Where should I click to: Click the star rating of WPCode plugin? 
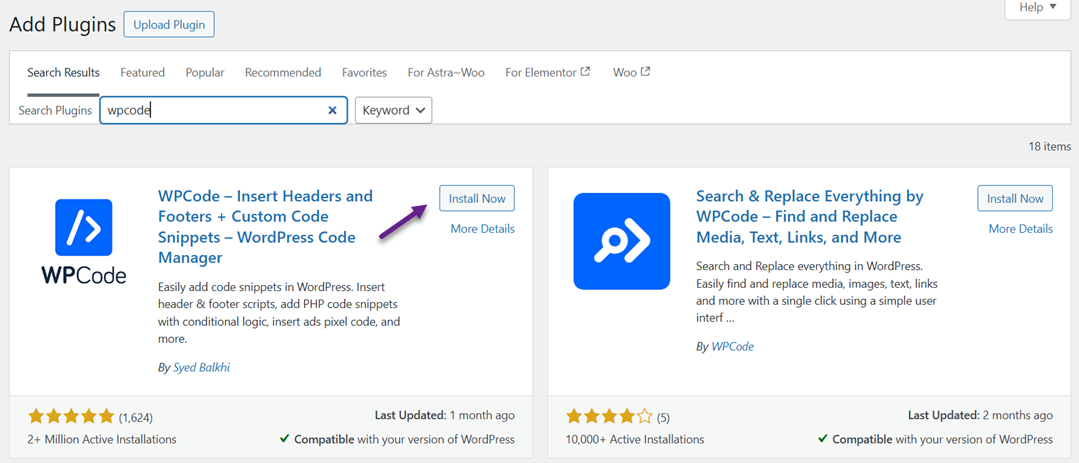coord(71,416)
